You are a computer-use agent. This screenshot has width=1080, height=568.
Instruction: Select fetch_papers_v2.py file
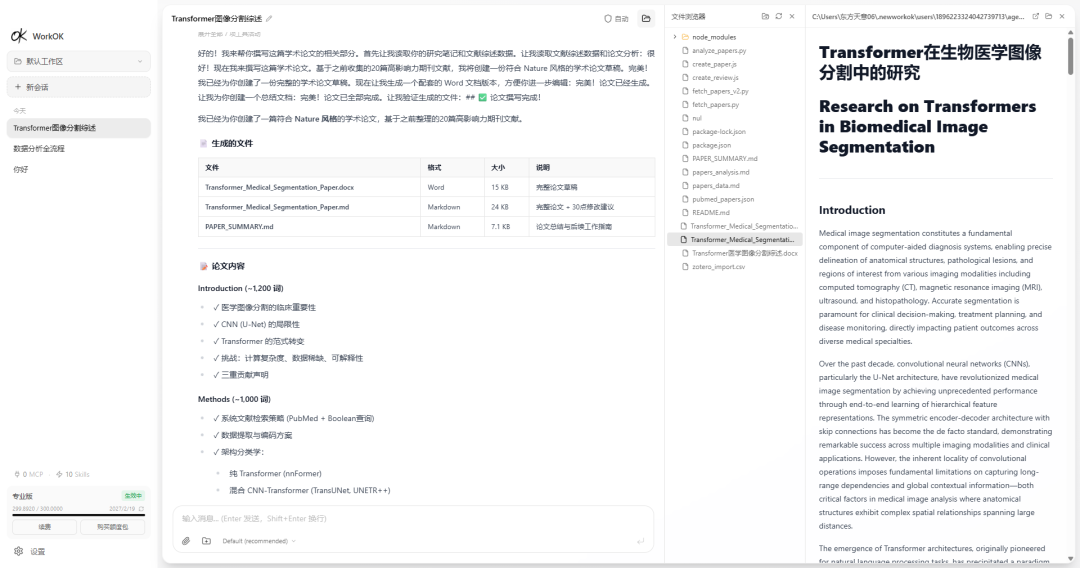[735, 91]
